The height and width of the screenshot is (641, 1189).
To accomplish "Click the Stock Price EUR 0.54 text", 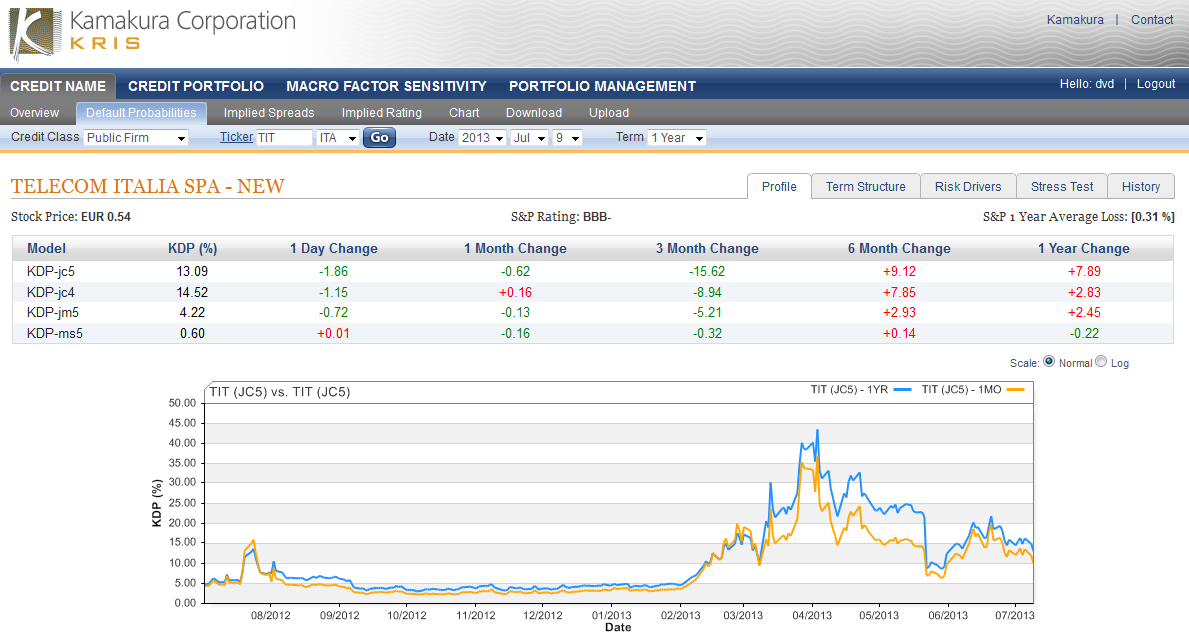I will (71, 217).
